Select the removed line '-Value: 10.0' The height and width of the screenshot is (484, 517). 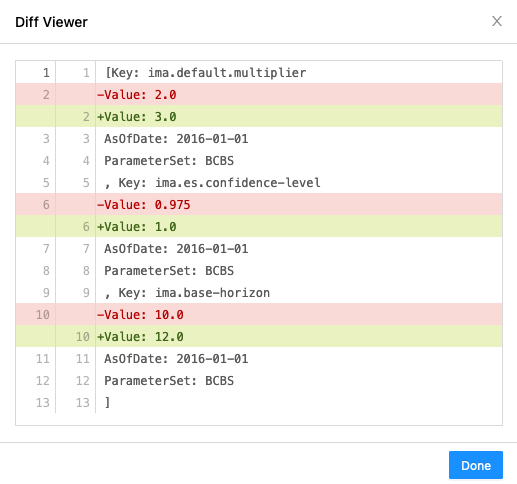(259, 314)
